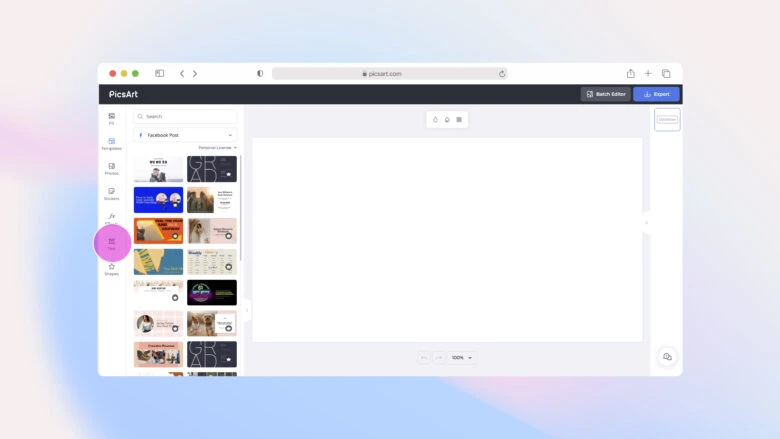Screen dimensions: 780x439
Task: Collapse the templates panel with the arrow handle
Action: [246, 310]
